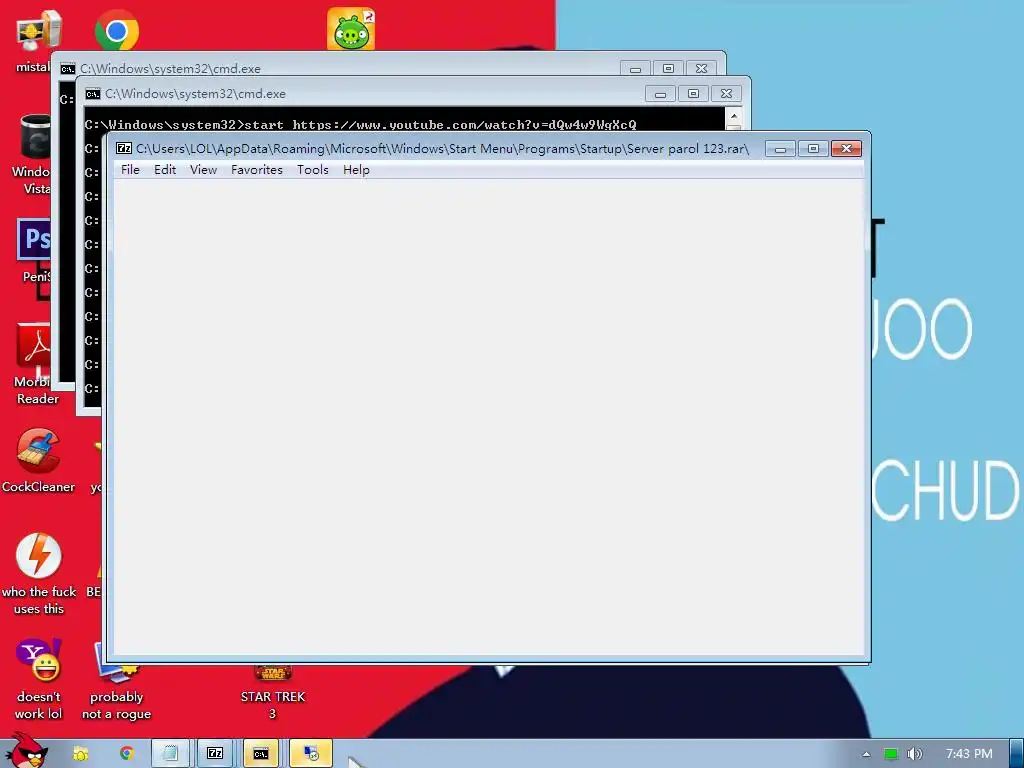Viewport: 1024px width, 768px height.
Task: Open the Favorites menu in 7-Zip
Action: click(257, 170)
